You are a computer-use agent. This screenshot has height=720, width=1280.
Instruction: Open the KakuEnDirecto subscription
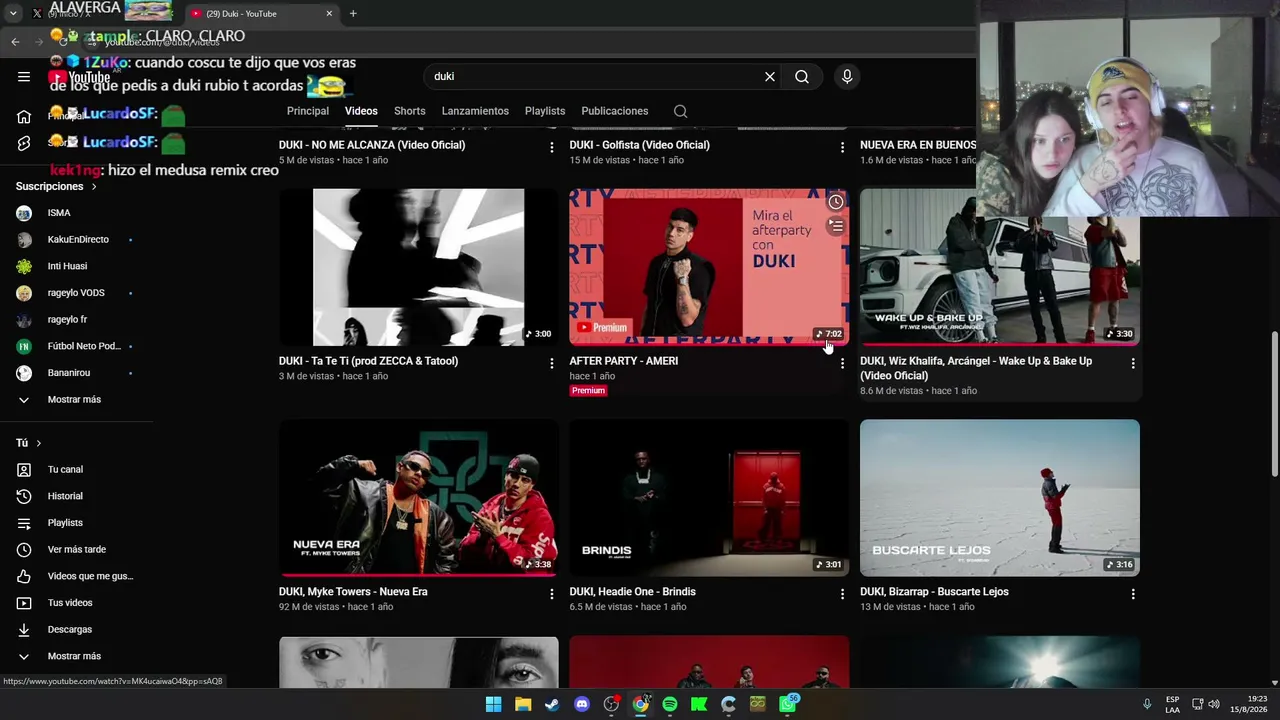coord(77,239)
